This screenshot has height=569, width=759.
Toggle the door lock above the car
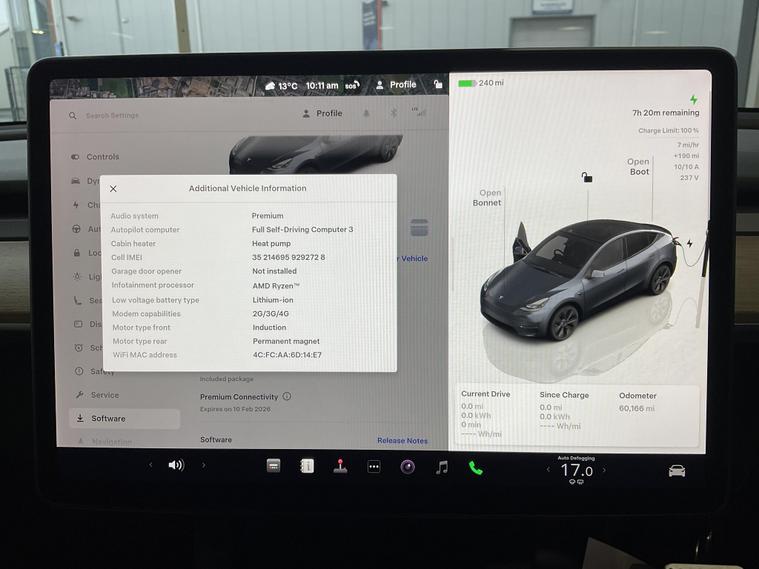click(587, 178)
